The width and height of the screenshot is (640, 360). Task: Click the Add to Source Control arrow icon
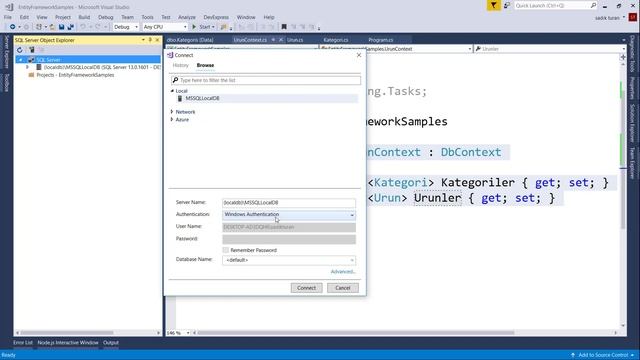(x=573, y=355)
